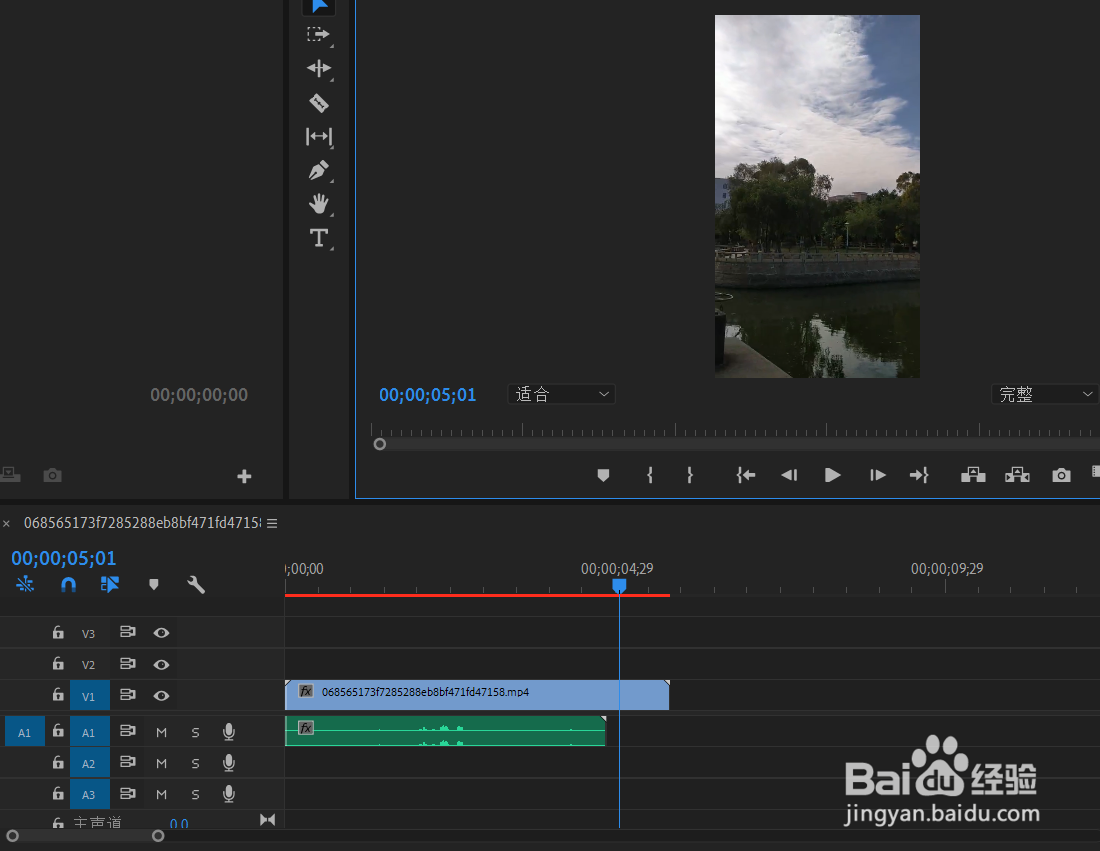Open the zoom level dropdown 适合
The height and width of the screenshot is (851, 1100).
pos(561,394)
